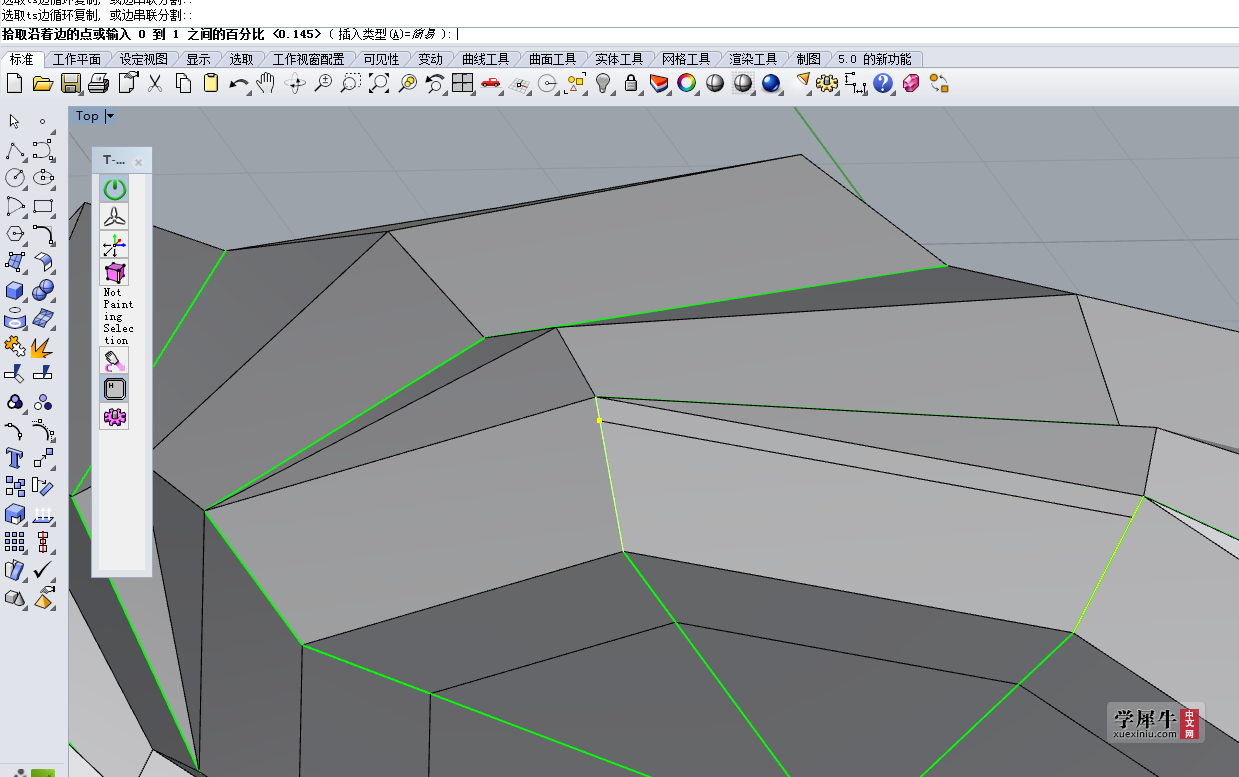
Task: Open the options gear icon
Action: [x=826, y=84]
